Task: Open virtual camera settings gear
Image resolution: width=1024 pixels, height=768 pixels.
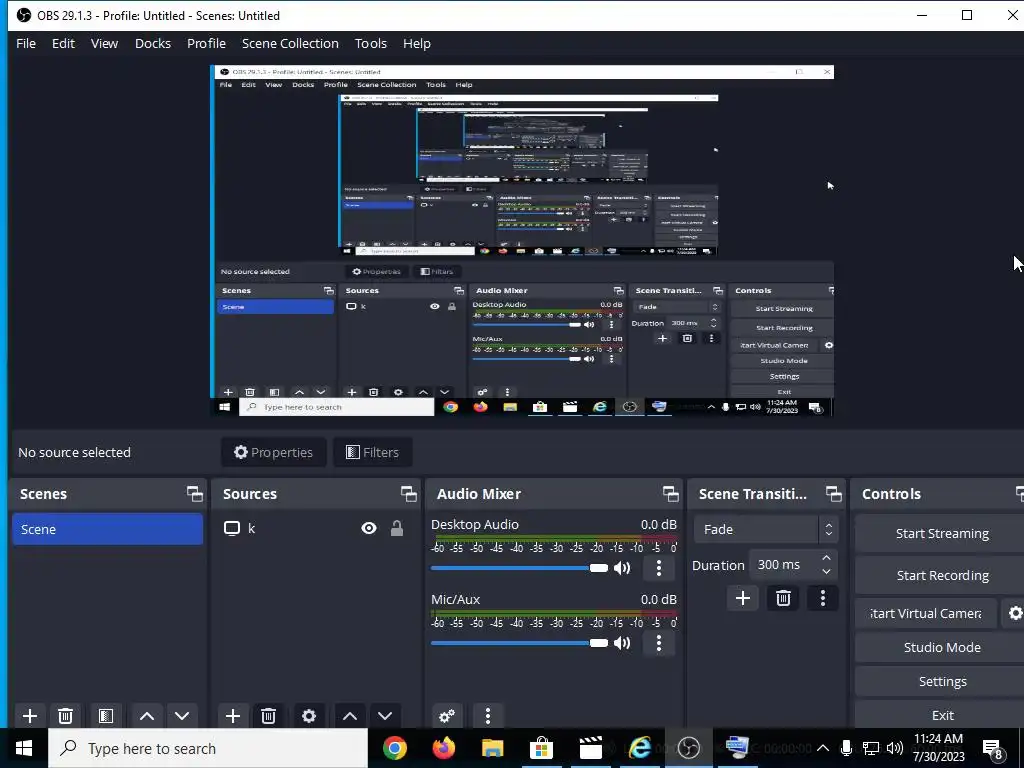Action: [1014, 613]
